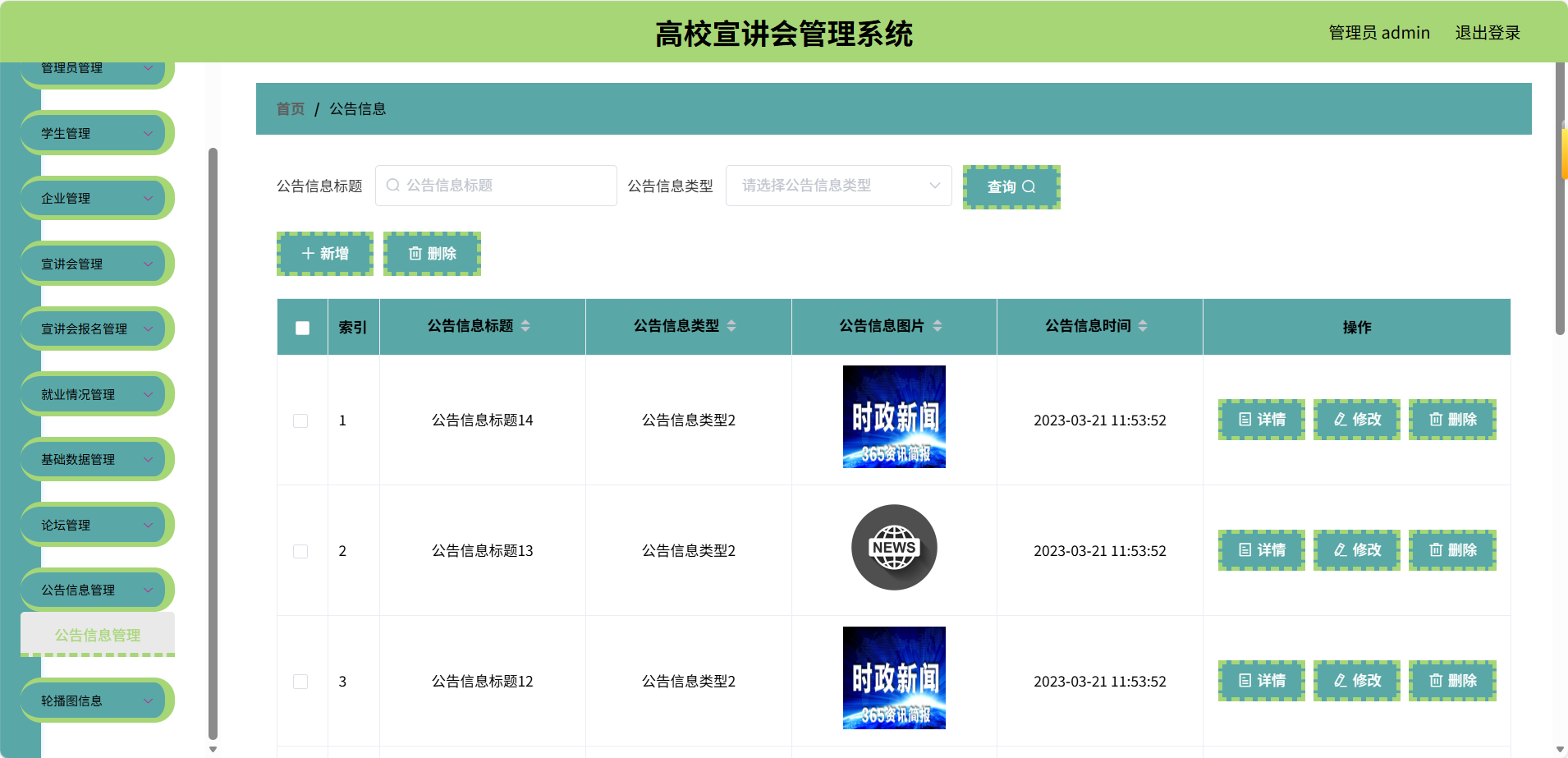Open 详情 for 公告信息标题12 row
The image size is (1568, 758).
1262,681
